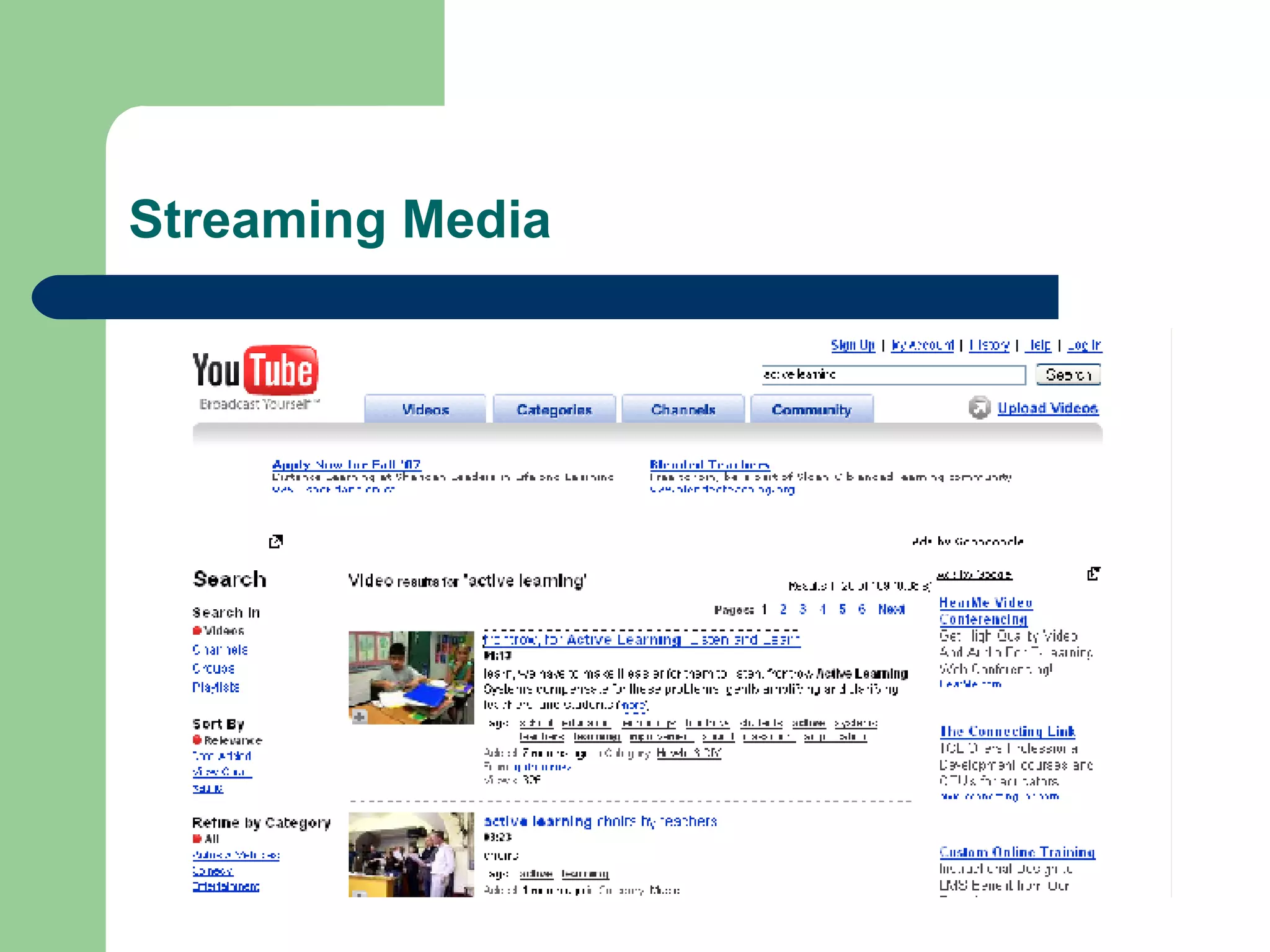
Task: Open the History link
Action: coord(989,345)
